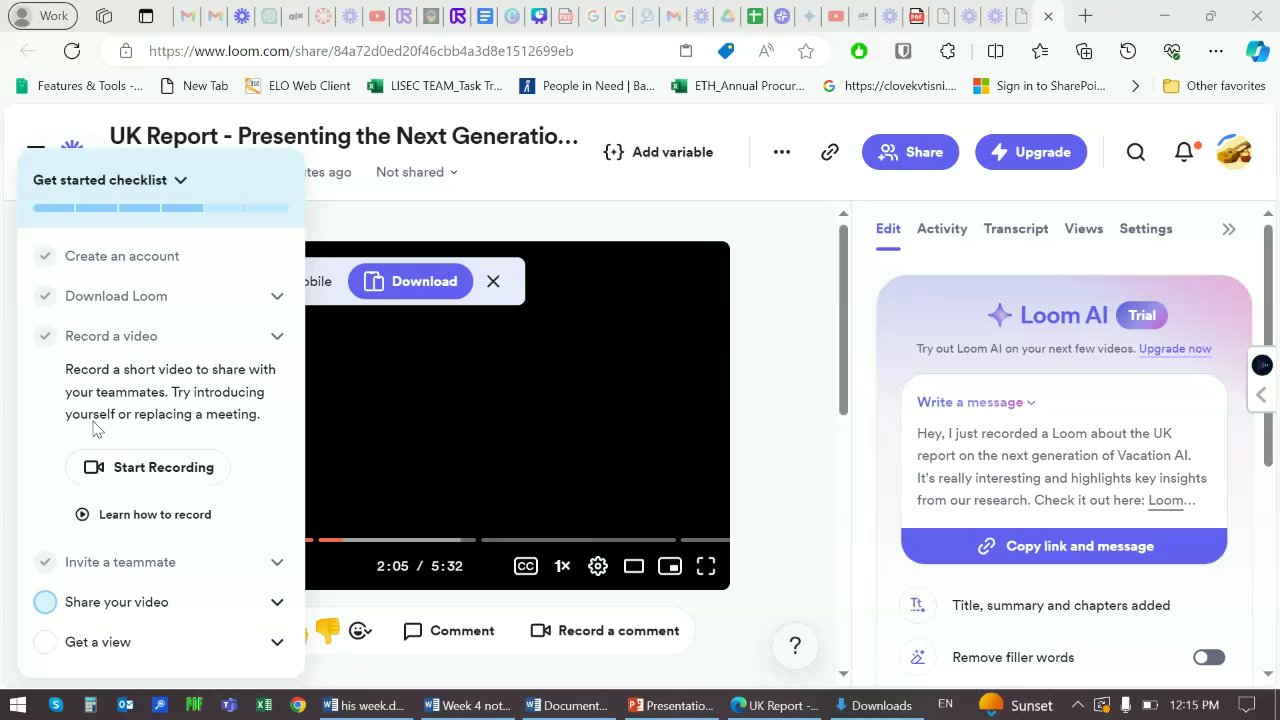Open the help question mark button
The image size is (1280, 720).
(x=795, y=646)
